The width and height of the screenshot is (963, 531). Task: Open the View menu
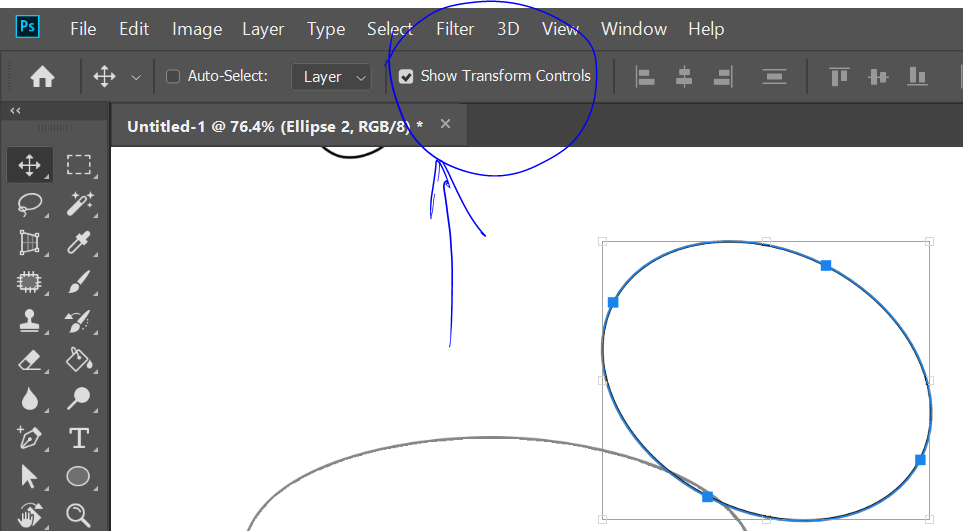pyautogui.click(x=560, y=29)
